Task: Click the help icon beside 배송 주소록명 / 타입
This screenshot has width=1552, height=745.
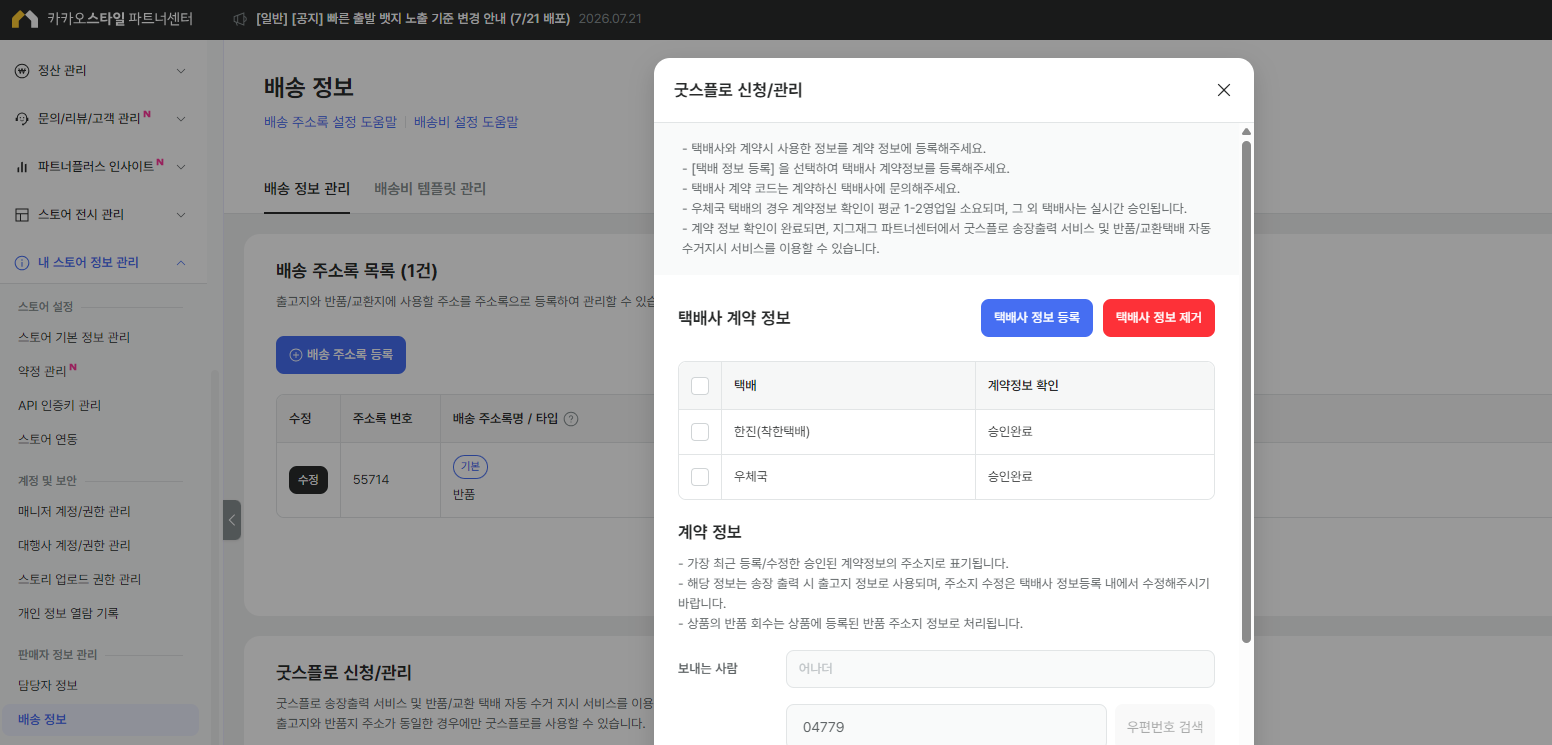Action: pos(571,418)
